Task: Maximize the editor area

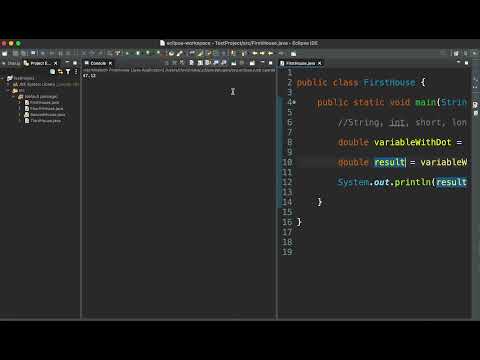Action: (466, 63)
